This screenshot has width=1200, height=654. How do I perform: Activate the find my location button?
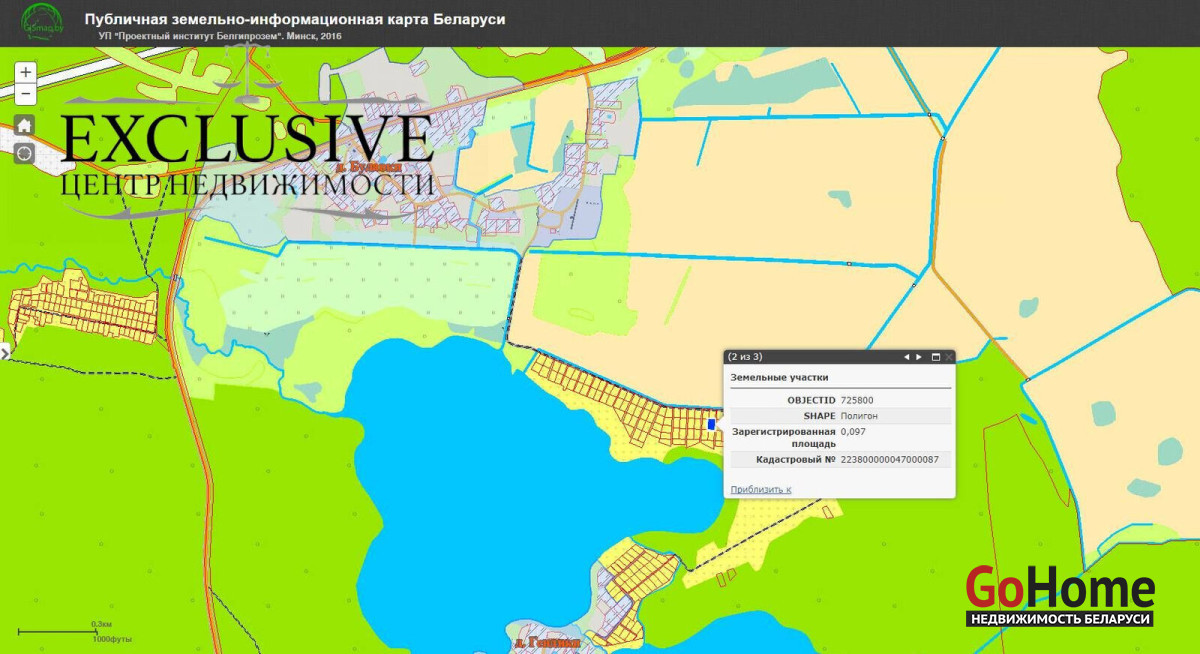[x=25, y=153]
